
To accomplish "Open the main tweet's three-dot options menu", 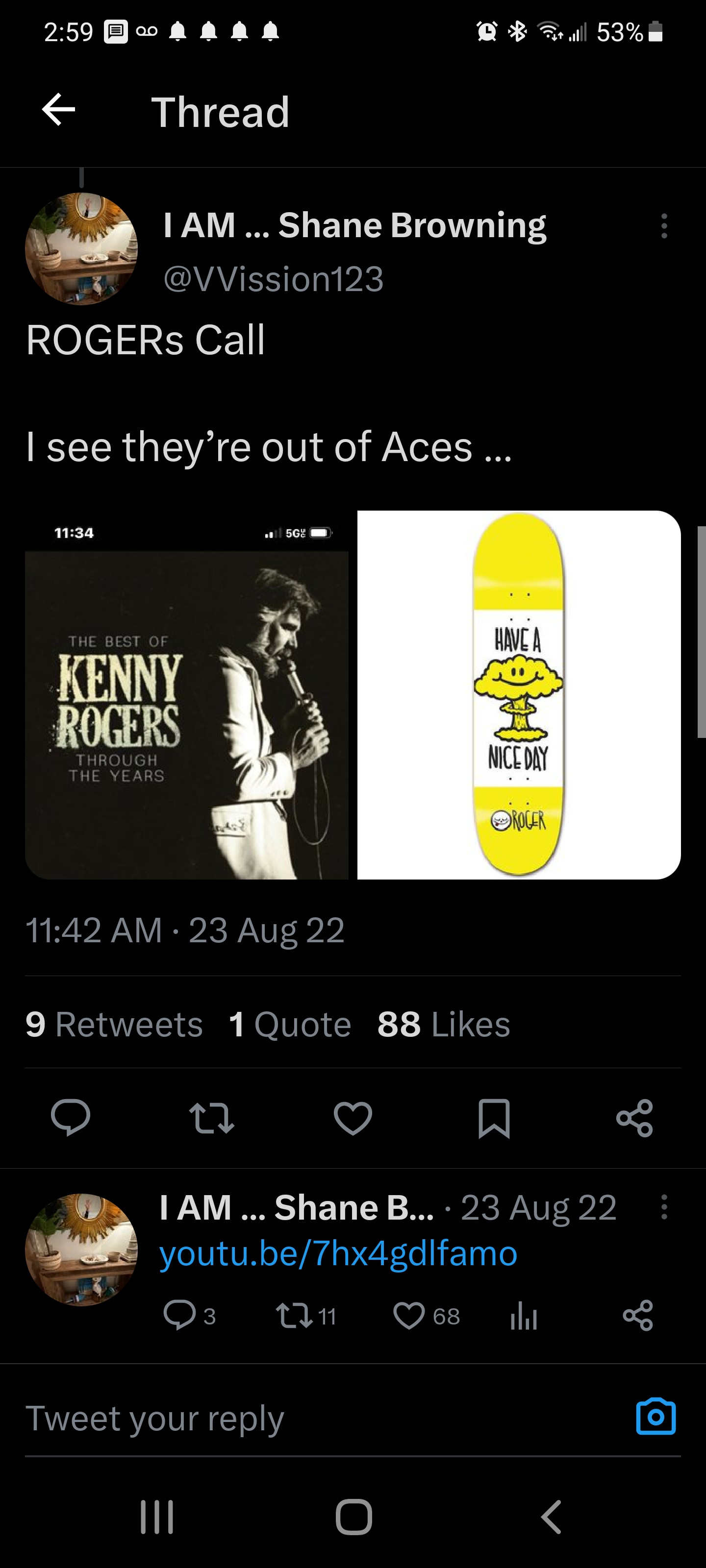I will (664, 226).
